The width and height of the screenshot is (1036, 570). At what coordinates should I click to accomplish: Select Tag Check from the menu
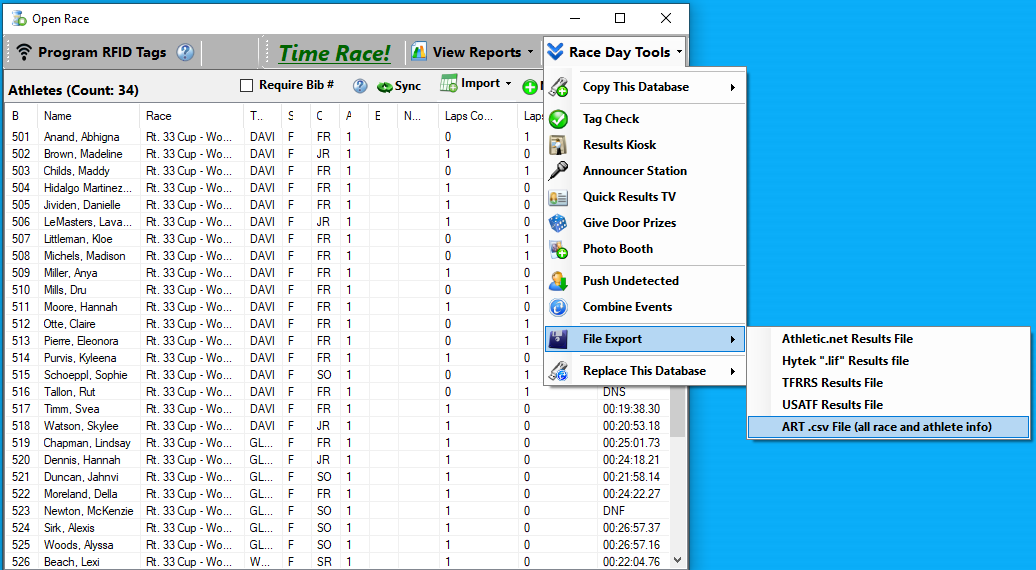coord(645,119)
